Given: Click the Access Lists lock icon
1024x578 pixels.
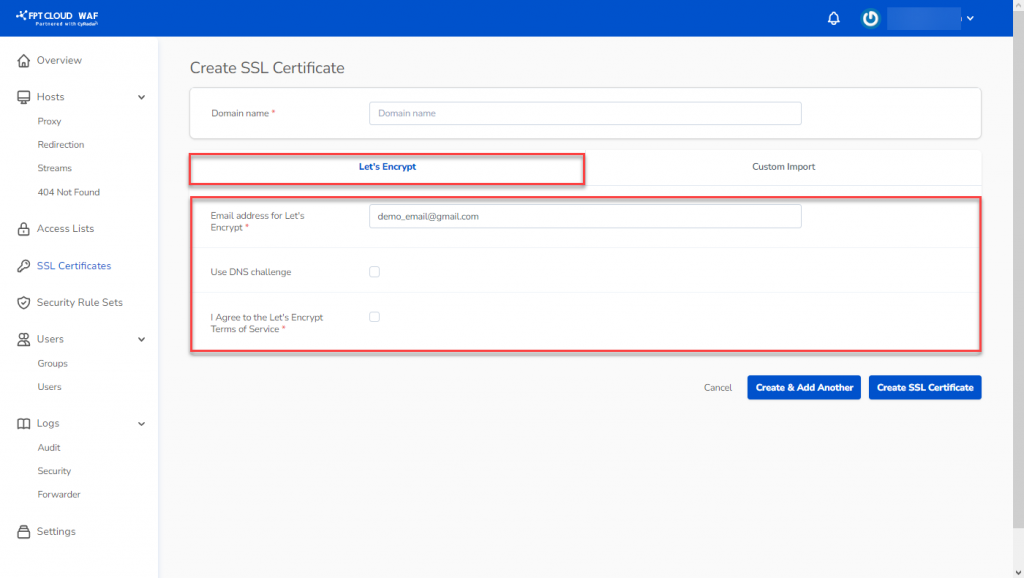Looking at the screenshot, I should point(24,229).
